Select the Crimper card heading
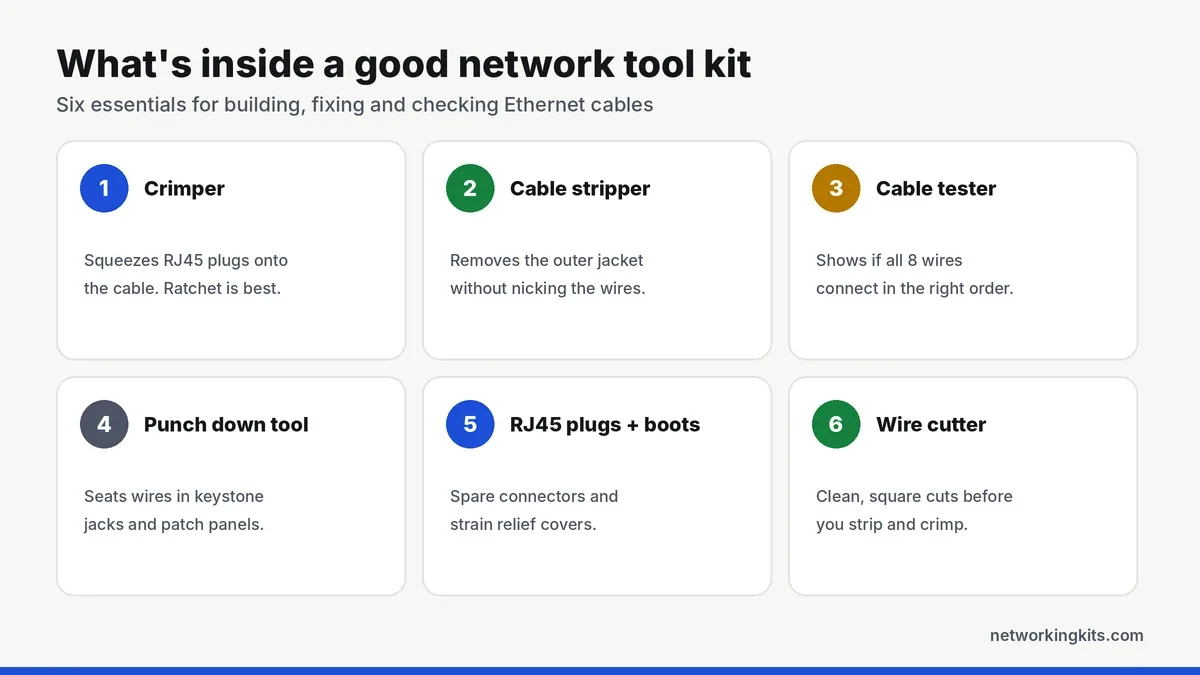 [184, 188]
